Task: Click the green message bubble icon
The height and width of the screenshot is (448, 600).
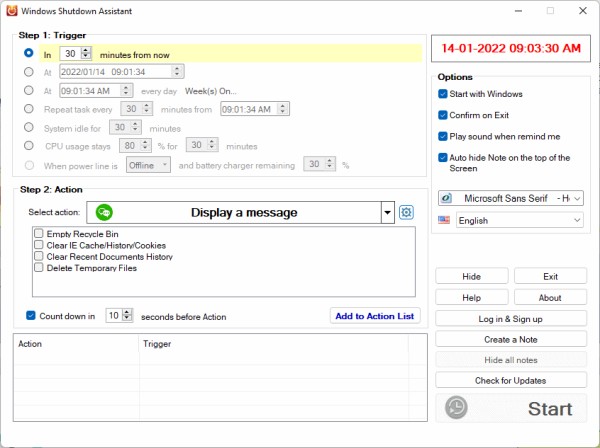Action: [104, 212]
